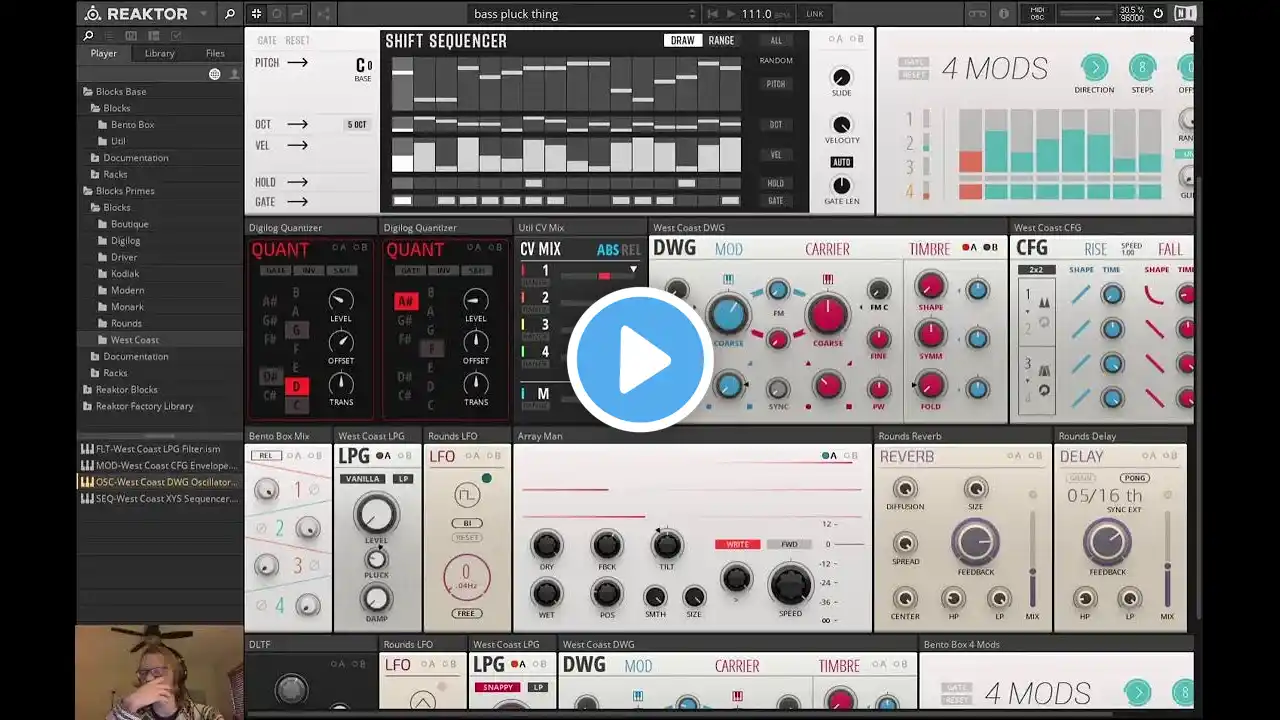Toggle RANGE mode in Shift Sequencer

click(x=721, y=41)
